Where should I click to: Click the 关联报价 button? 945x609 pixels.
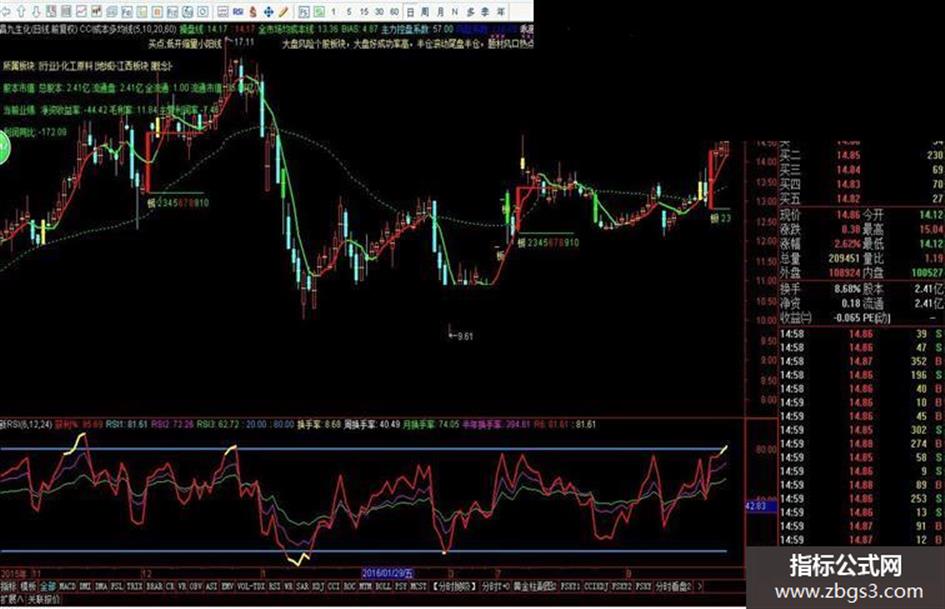pos(43,599)
